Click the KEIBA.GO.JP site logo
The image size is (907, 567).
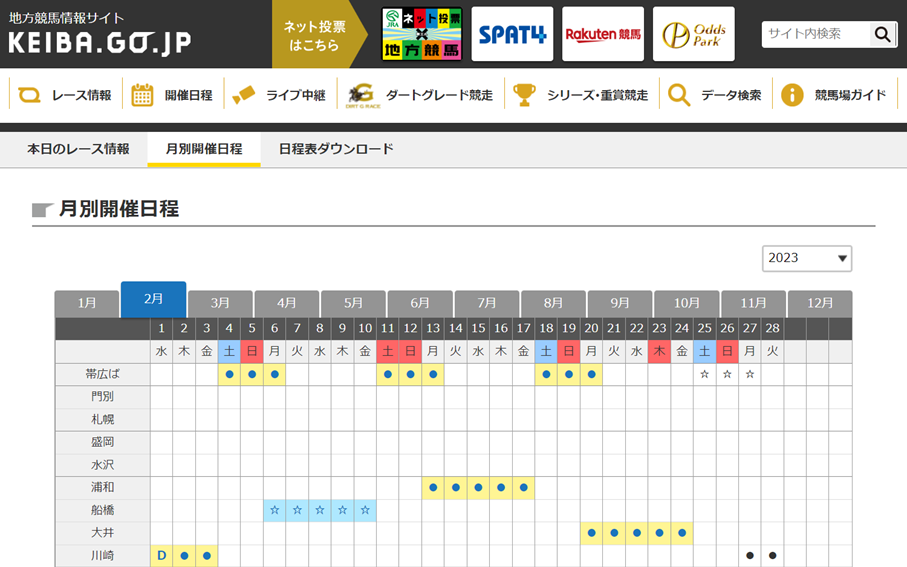100,35
